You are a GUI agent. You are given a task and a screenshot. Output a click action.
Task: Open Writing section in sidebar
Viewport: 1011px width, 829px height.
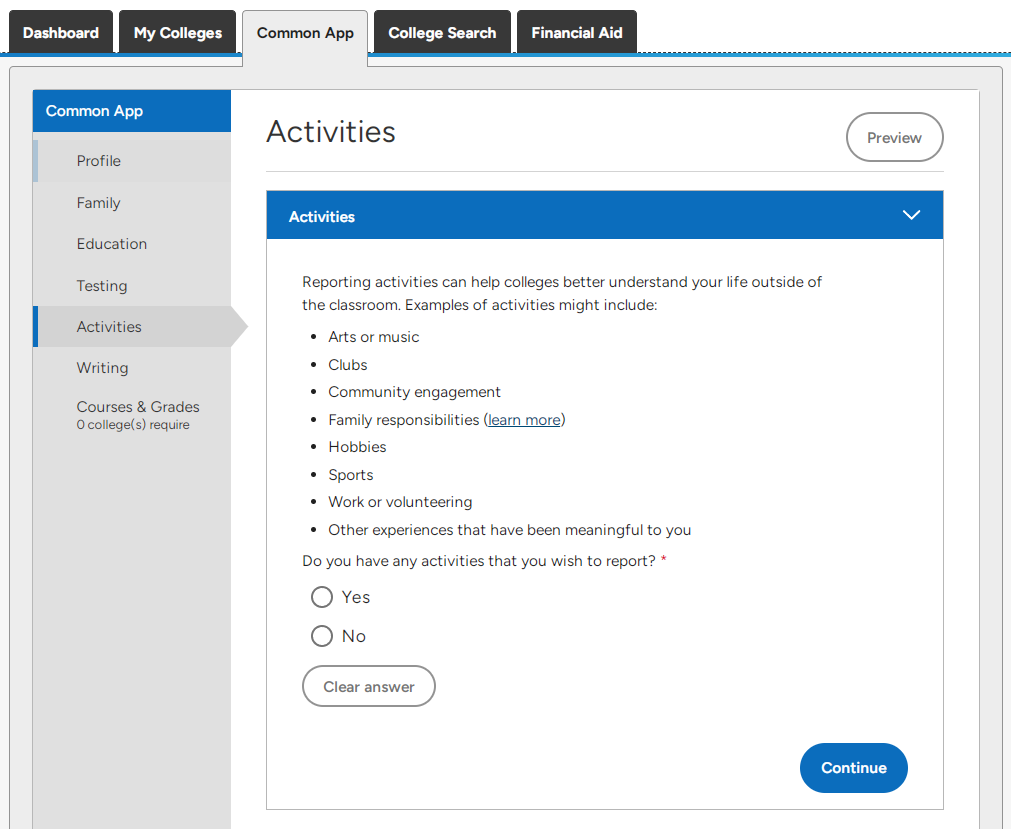(x=132, y=368)
